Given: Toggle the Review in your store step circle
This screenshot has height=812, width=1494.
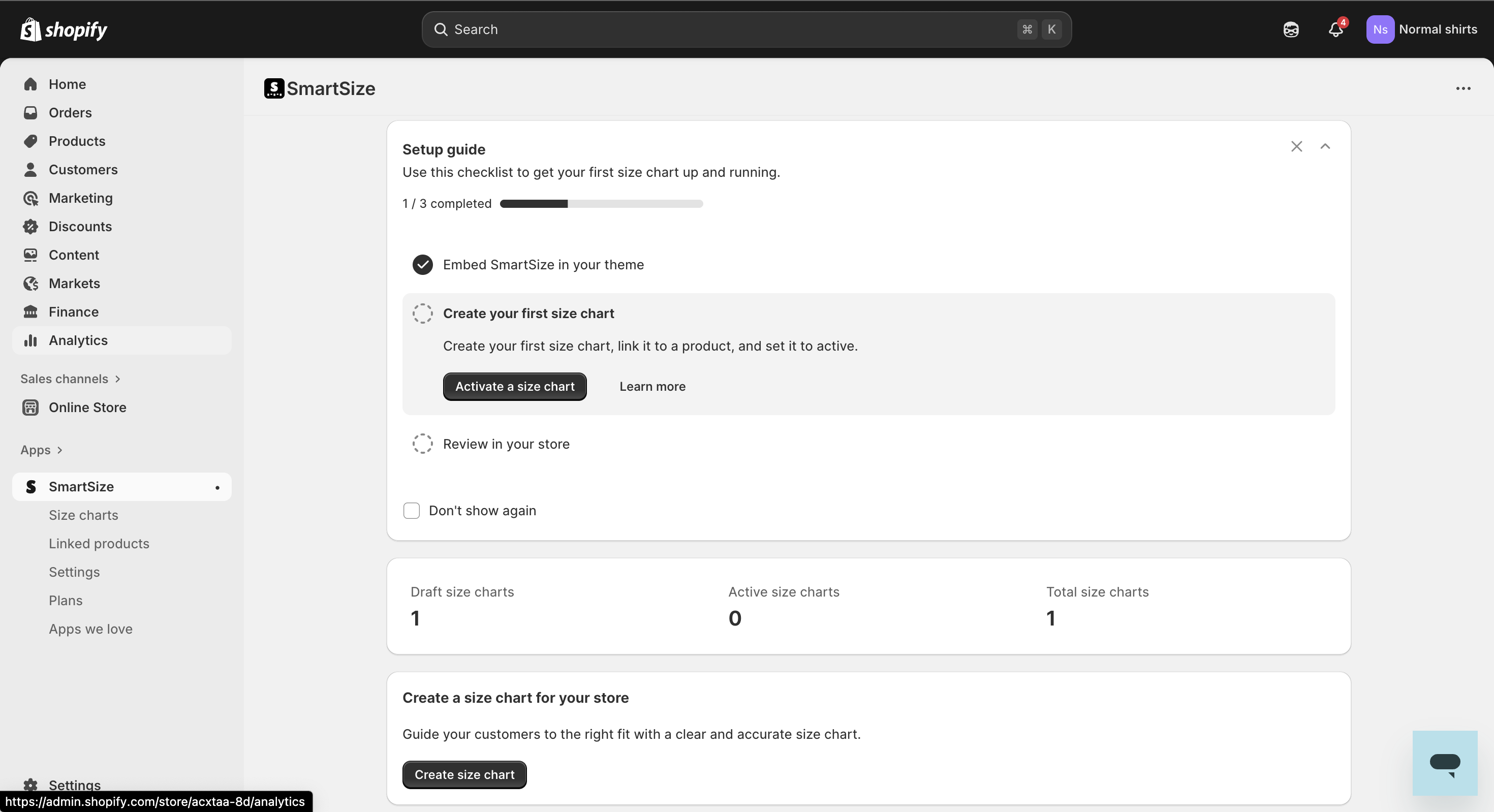Looking at the screenshot, I should (x=423, y=444).
